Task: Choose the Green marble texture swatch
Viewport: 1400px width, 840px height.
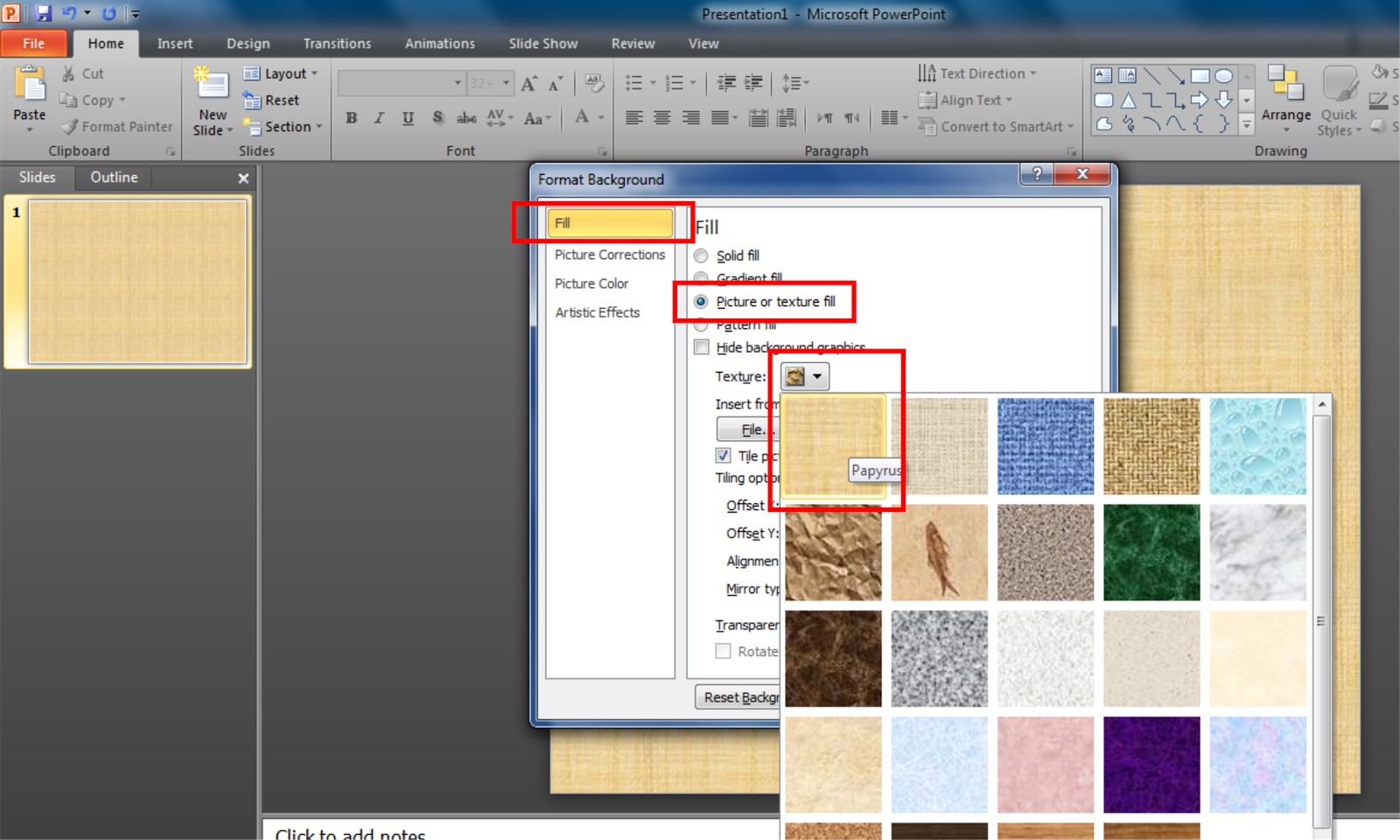Action: coord(1151,552)
